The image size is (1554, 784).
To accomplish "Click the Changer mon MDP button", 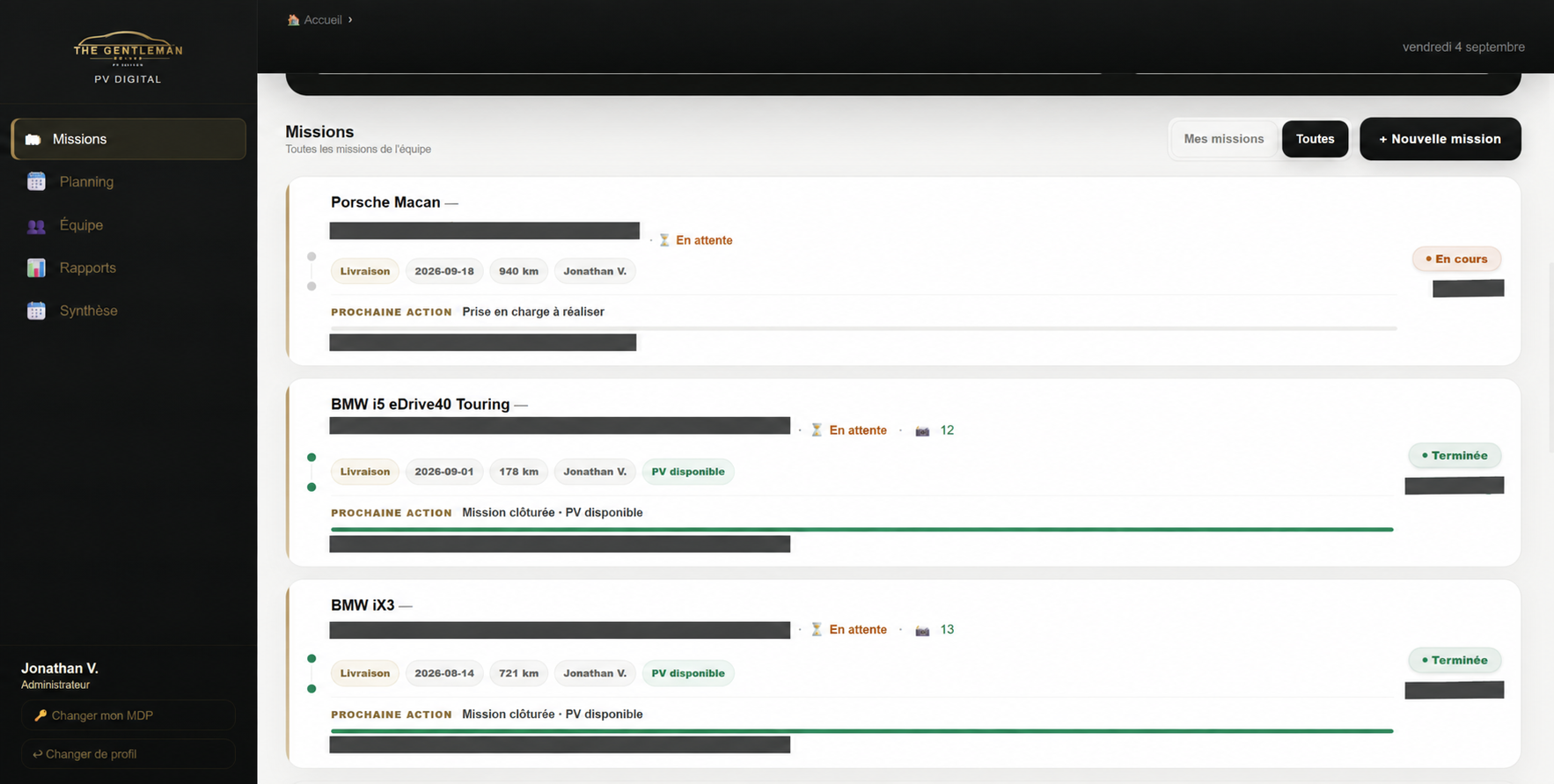I will point(128,715).
